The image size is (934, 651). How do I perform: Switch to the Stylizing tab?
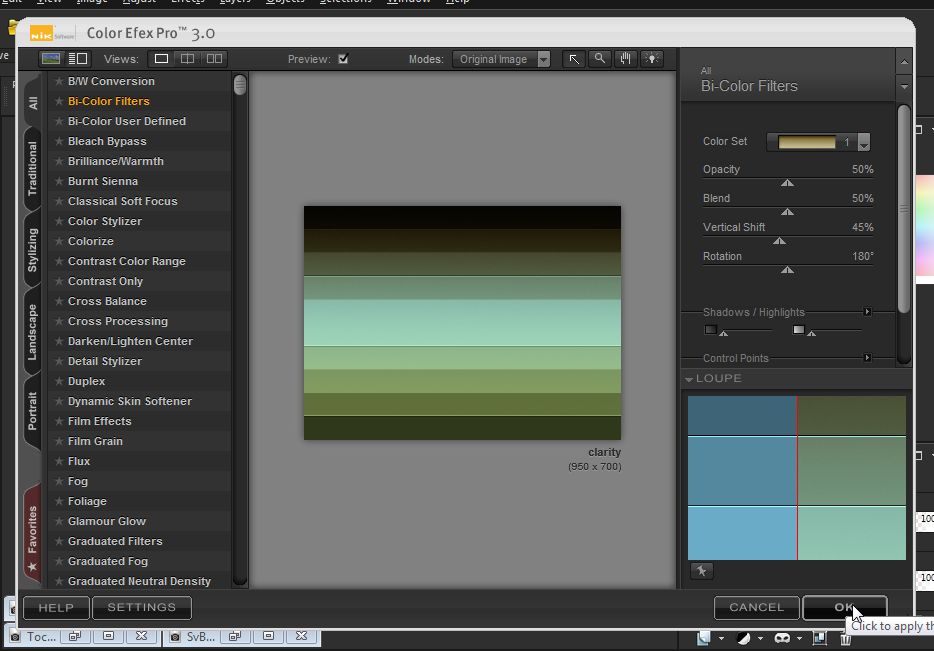point(32,250)
